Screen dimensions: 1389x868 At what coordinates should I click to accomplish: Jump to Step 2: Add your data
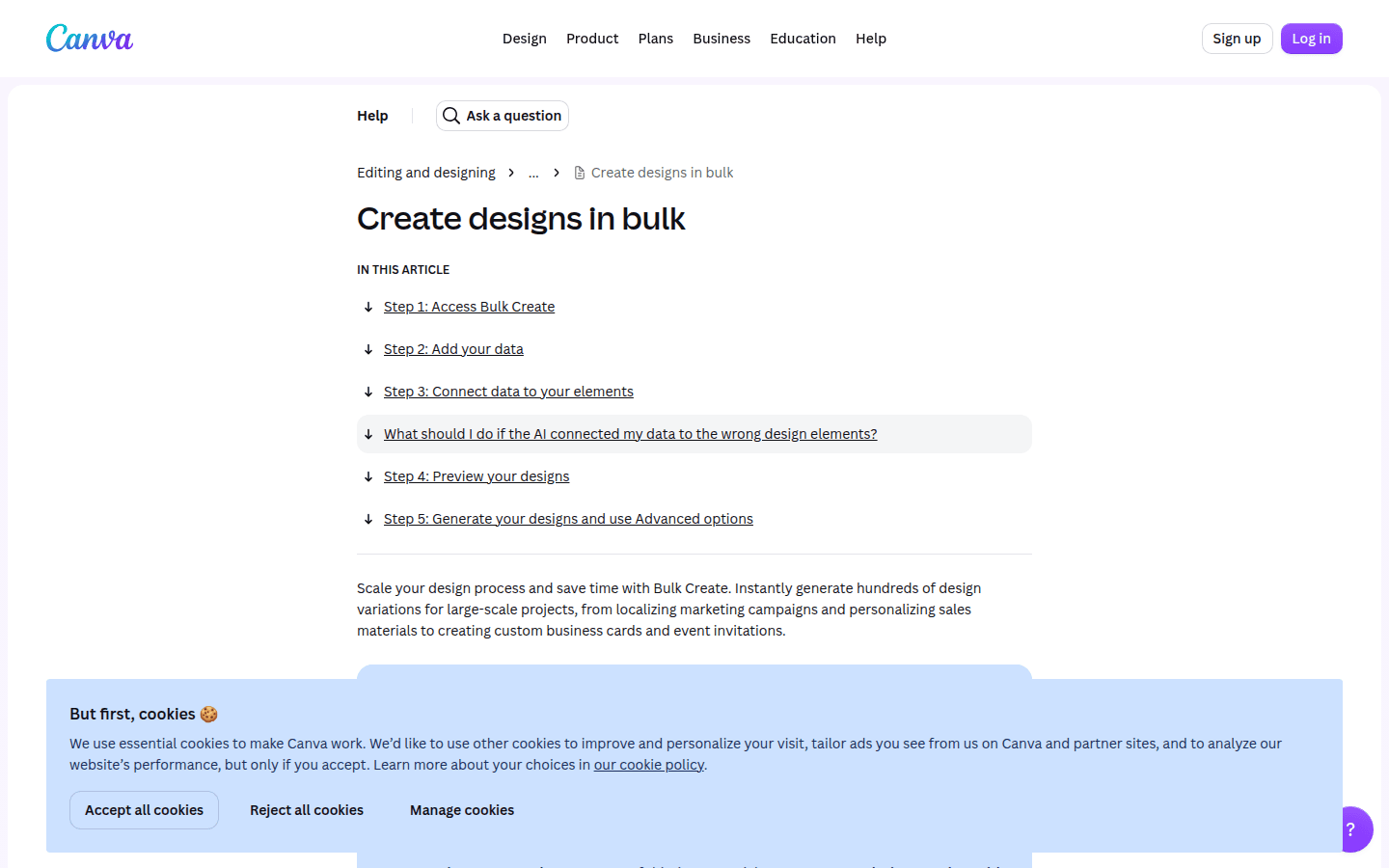453,349
